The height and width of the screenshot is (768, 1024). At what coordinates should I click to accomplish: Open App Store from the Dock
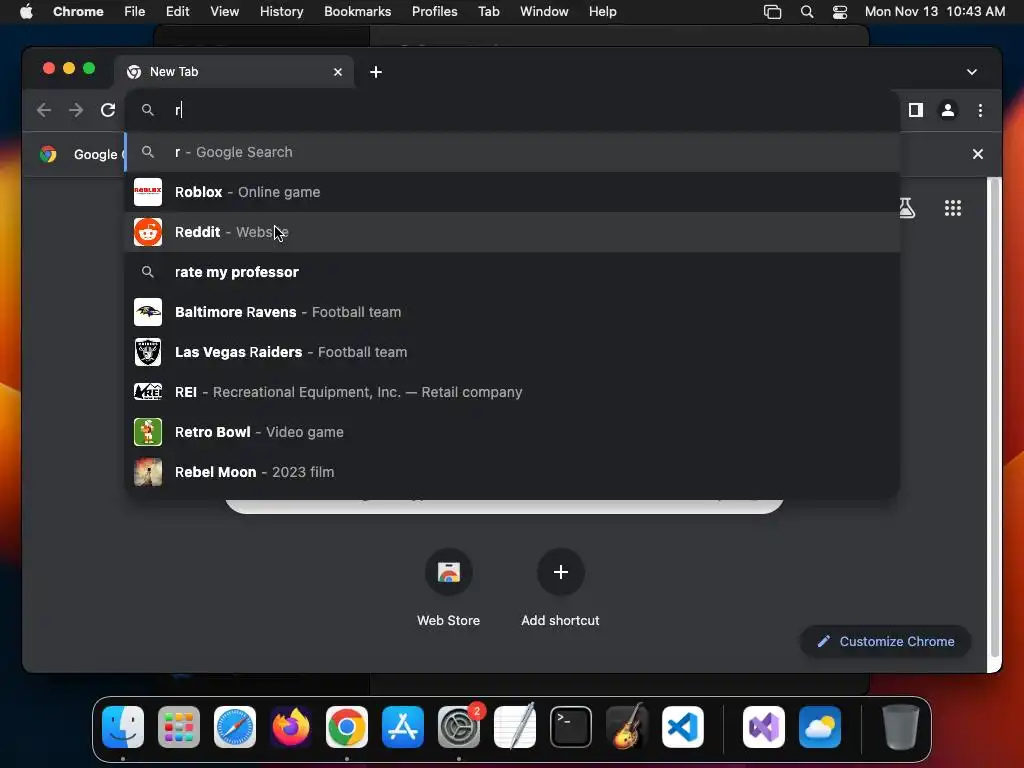[403, 727]
